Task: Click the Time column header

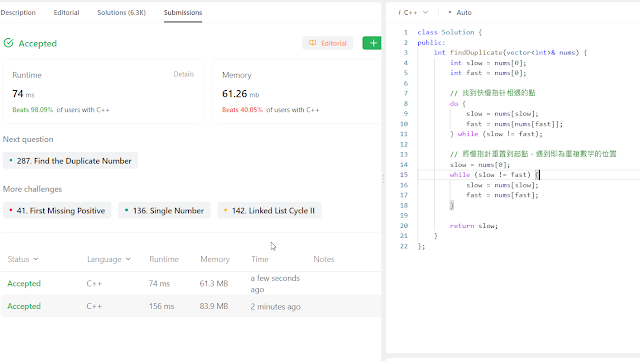Action: [x=260, y=259]
